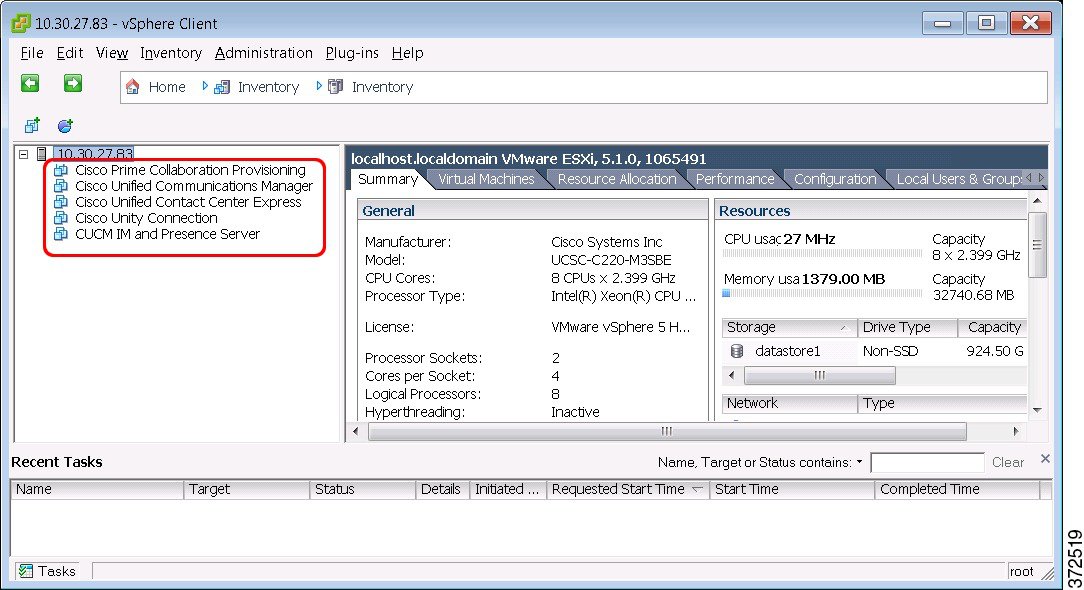Select the Summary tab
This screenshot has width=1084, height=590.
pyautogui.click(x=388, y=179)
